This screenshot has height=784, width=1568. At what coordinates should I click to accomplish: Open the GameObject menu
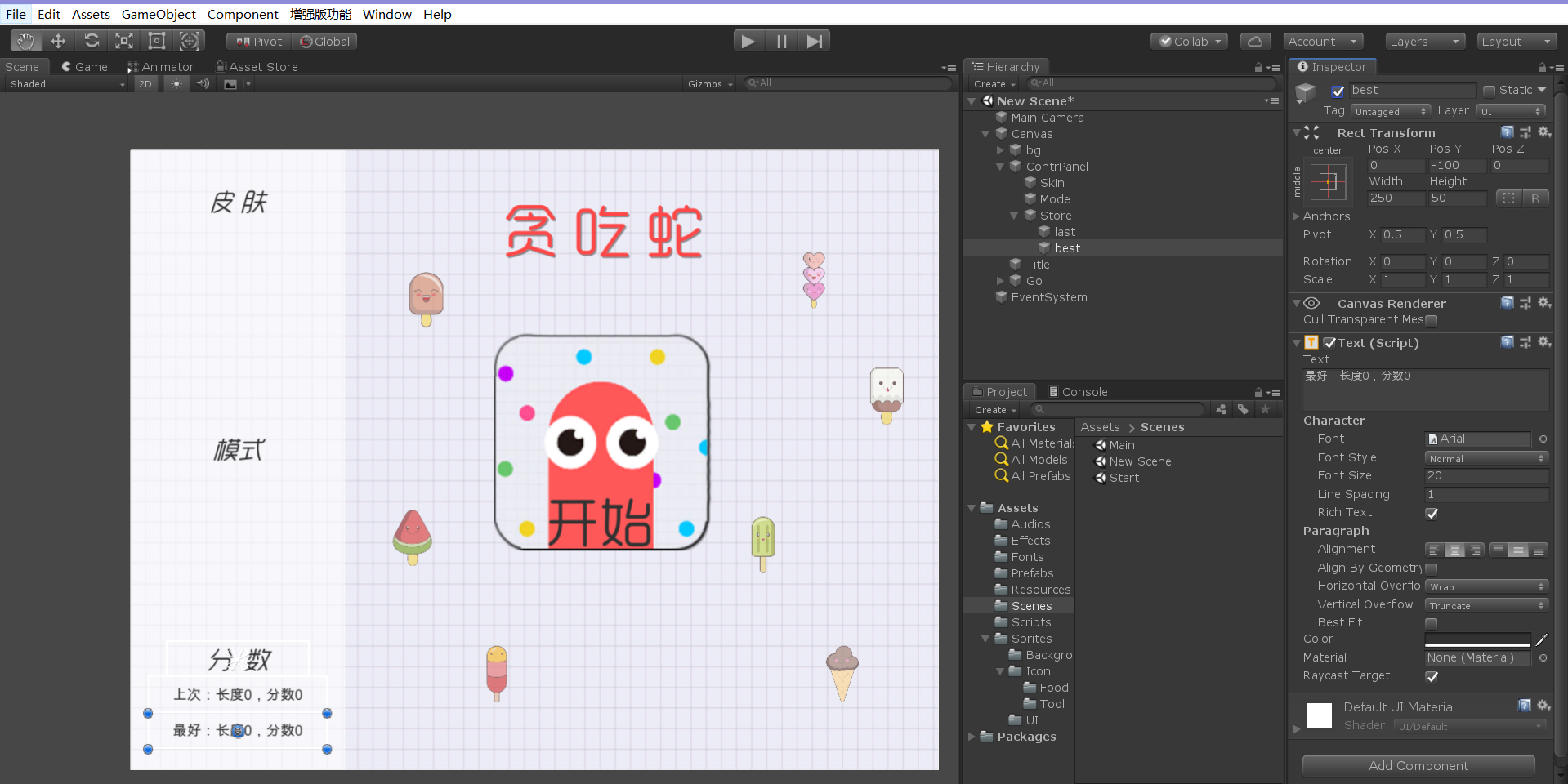point(159,14)
